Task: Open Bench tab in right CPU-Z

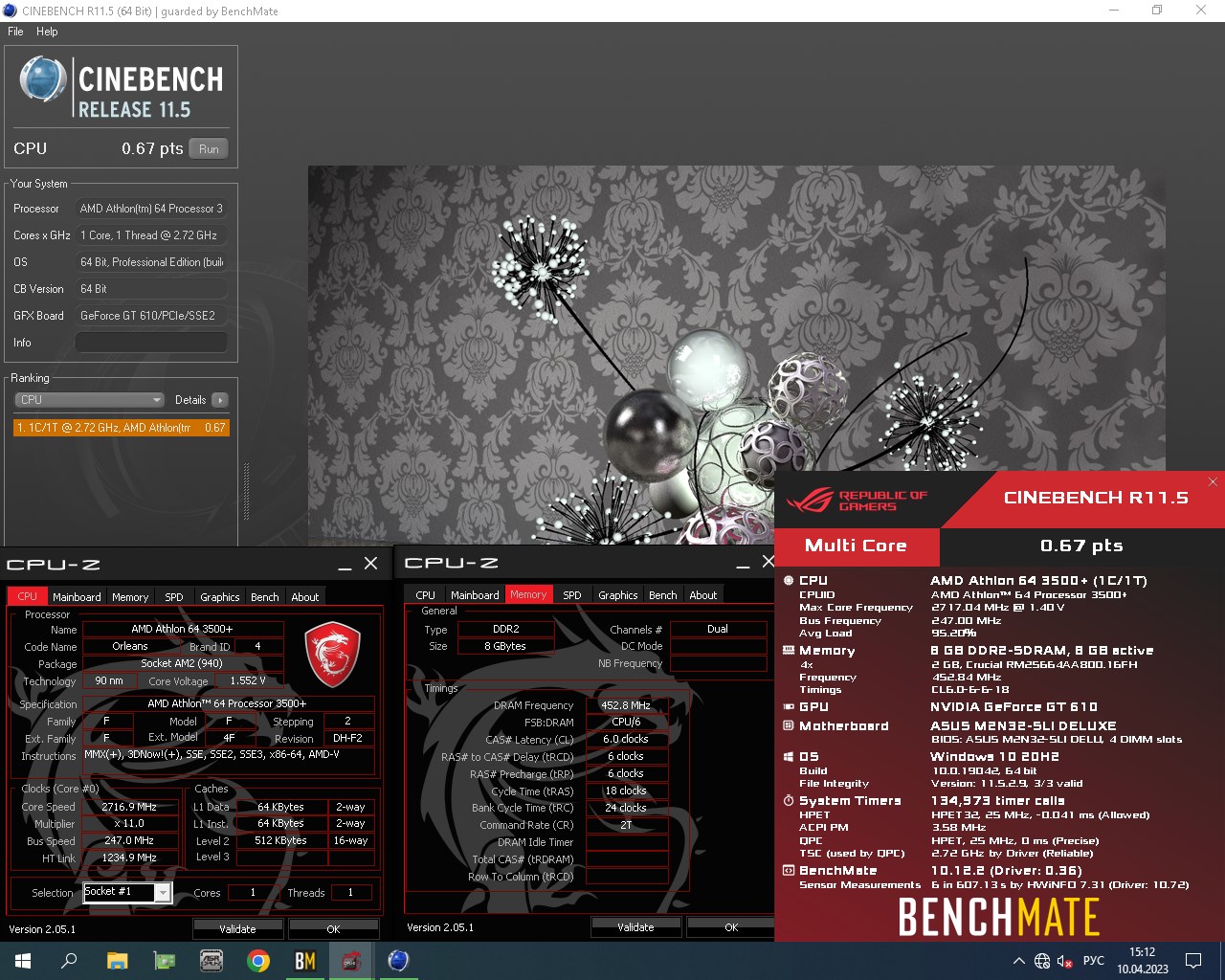Action: 663,595
